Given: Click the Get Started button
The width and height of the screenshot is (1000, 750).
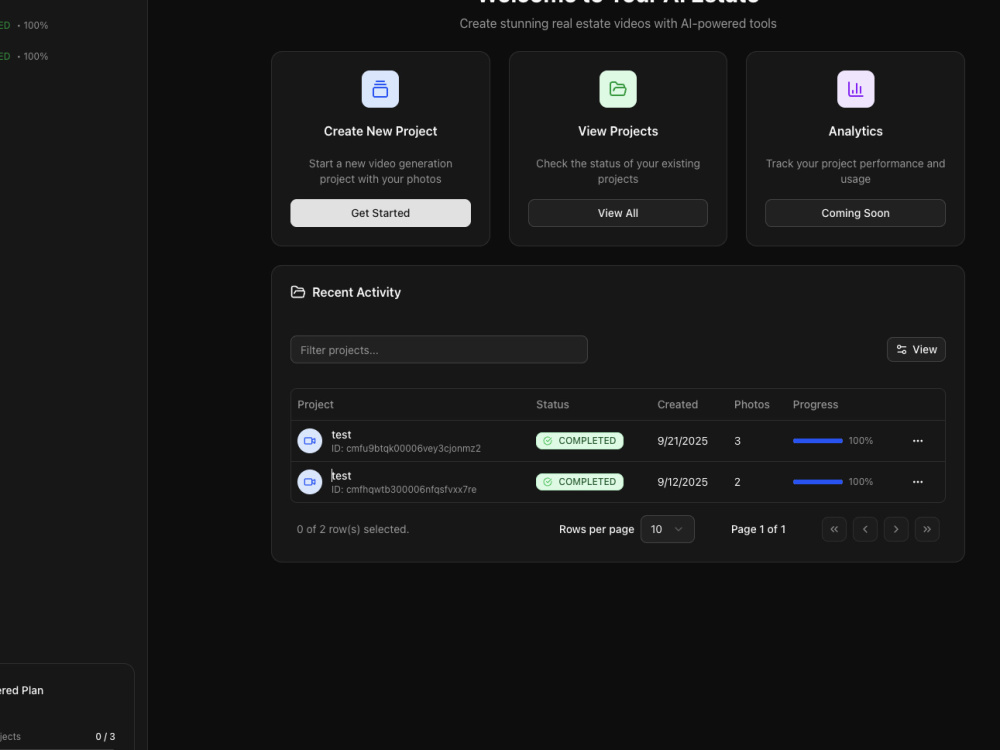Looking at the screenshot, I should (380, 213).
